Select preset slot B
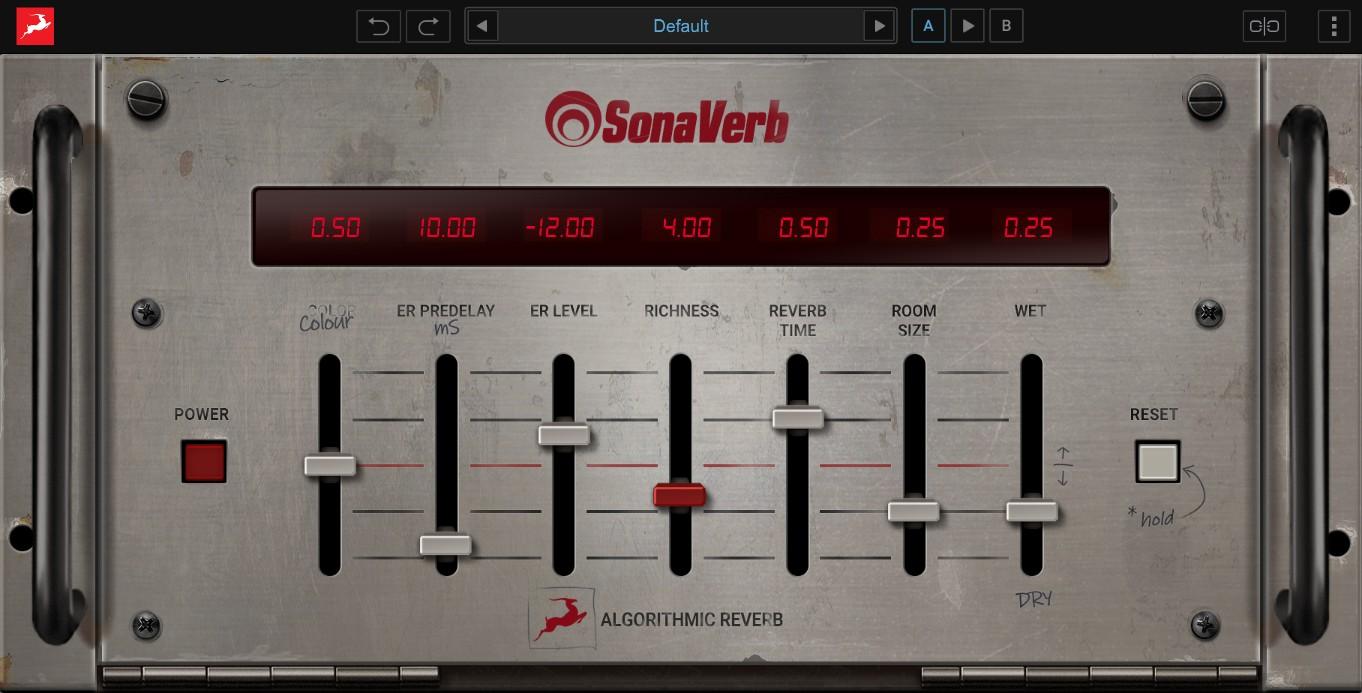Image resolution: width=1362 pixels, height=693 pixels. (1006, 26)
